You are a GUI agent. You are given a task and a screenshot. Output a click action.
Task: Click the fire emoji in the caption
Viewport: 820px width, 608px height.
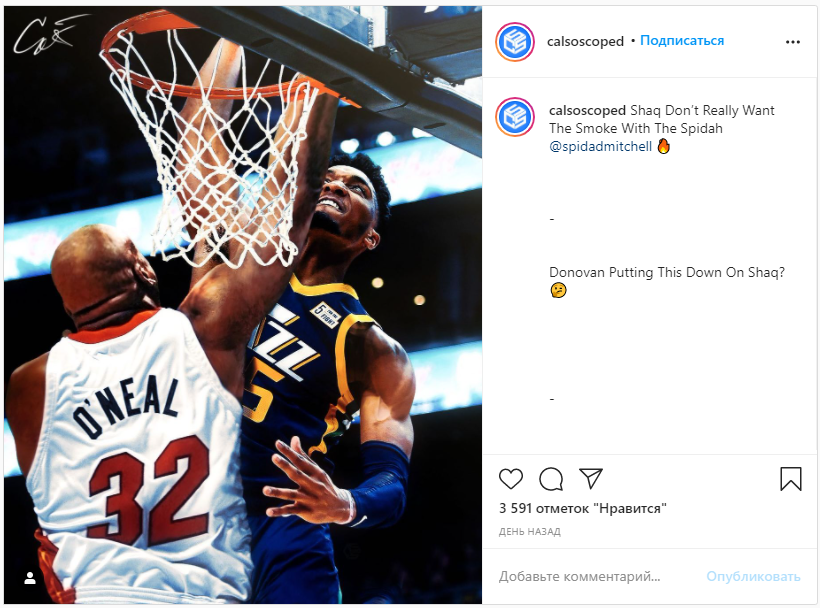pos(664,146)
